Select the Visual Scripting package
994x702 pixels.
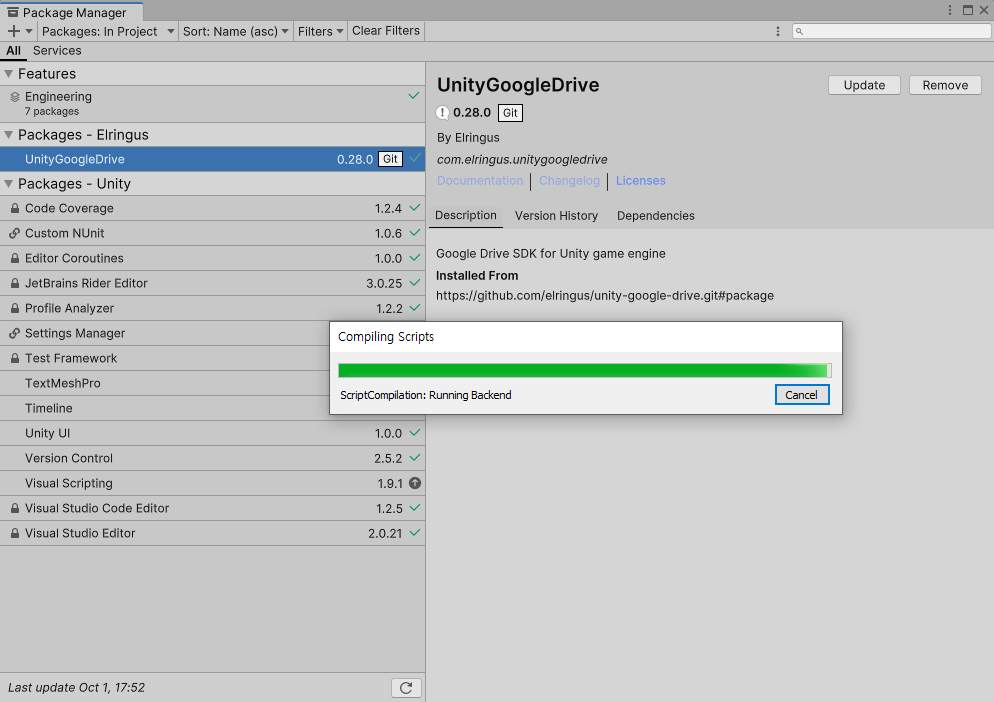coord(212,483)
